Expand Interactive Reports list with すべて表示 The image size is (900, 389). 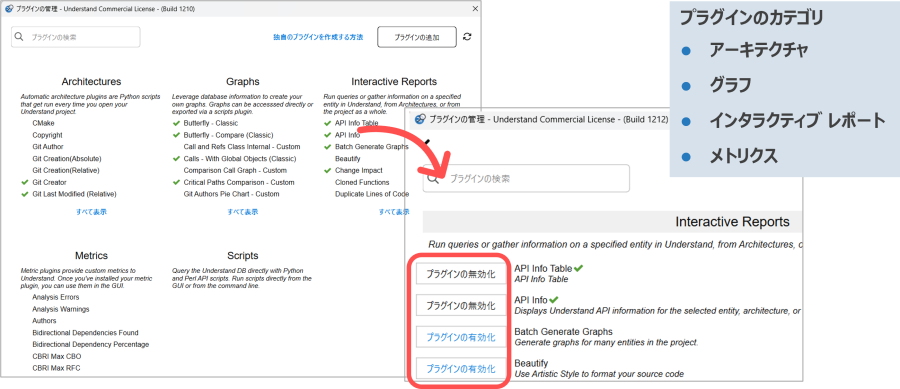pos(394,212)
